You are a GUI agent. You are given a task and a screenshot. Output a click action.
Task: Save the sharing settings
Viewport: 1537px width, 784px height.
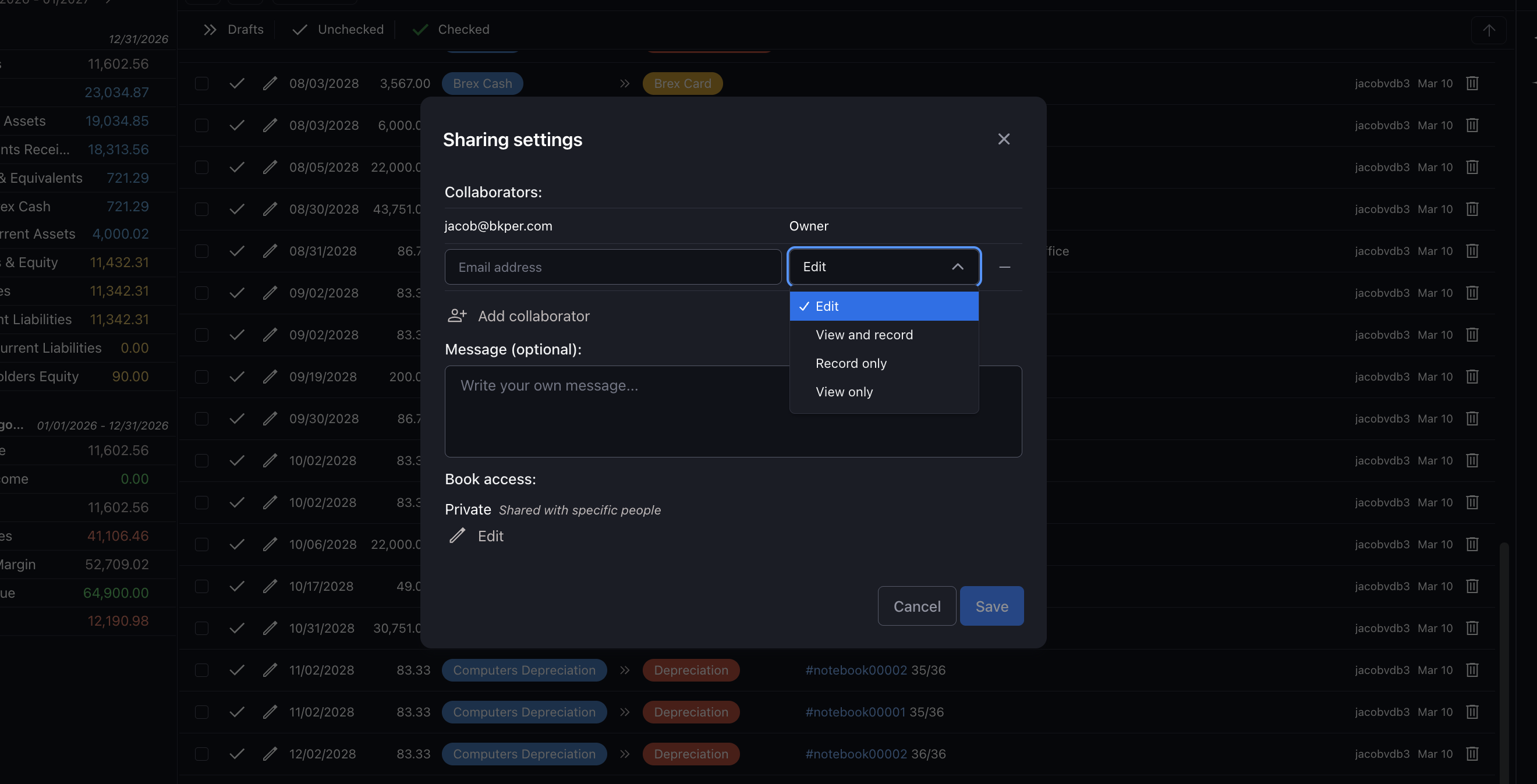click(x=991, y=606)
